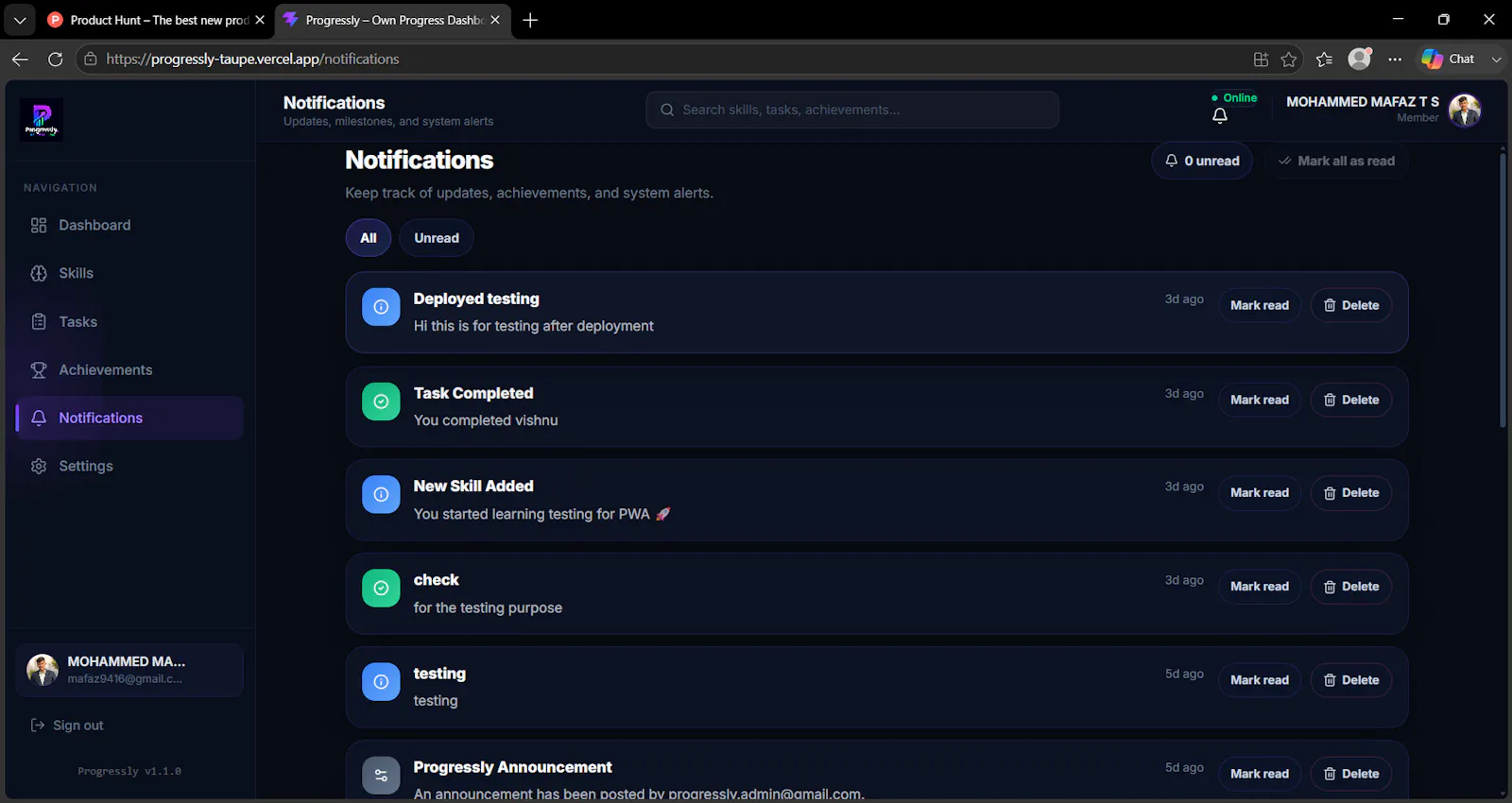Screen dimensions: 1512x803
Task: Select Notifications in the sidebar
Action: tap(129, 418)
